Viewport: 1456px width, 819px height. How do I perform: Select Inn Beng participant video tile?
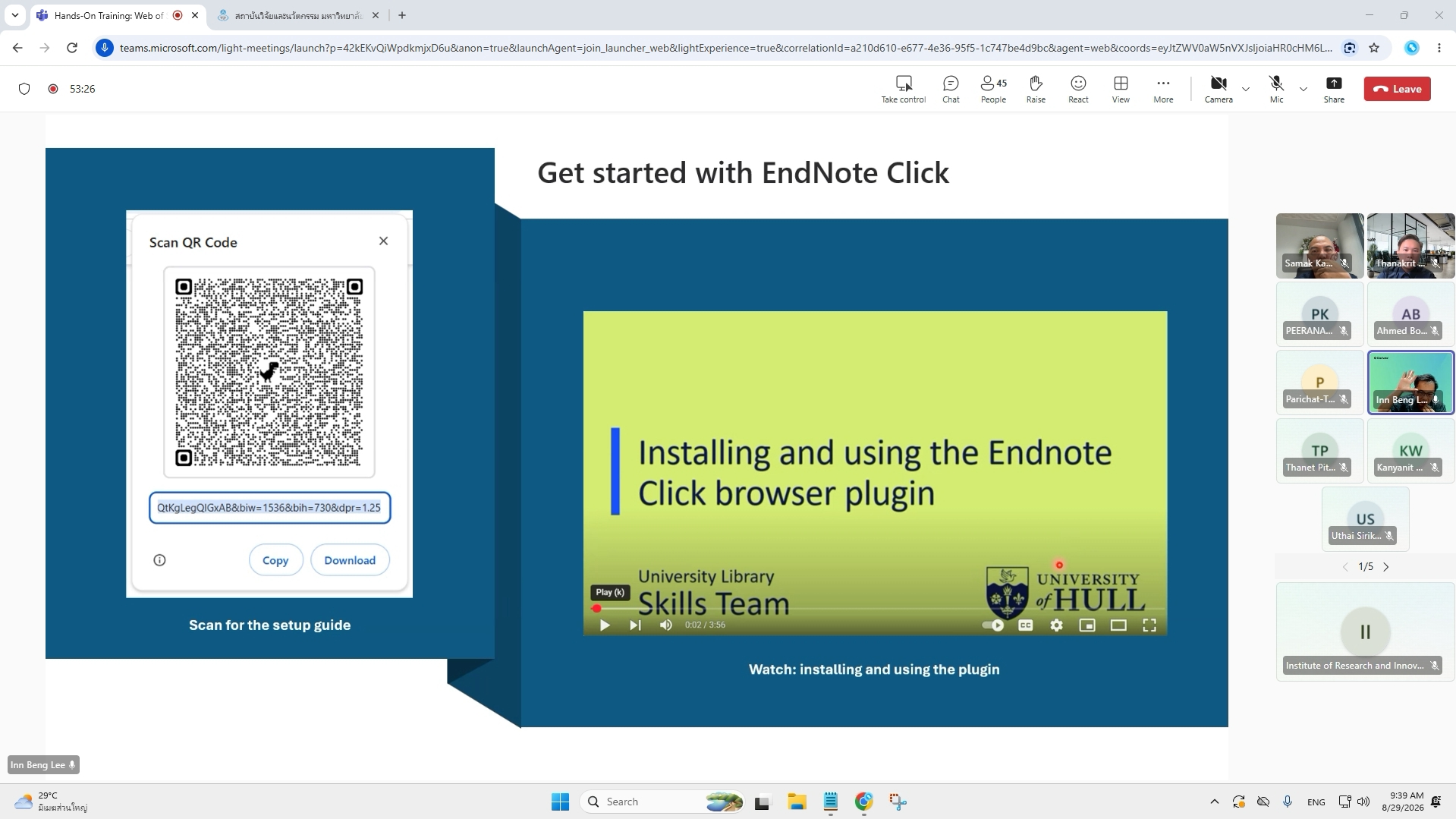1411,383
